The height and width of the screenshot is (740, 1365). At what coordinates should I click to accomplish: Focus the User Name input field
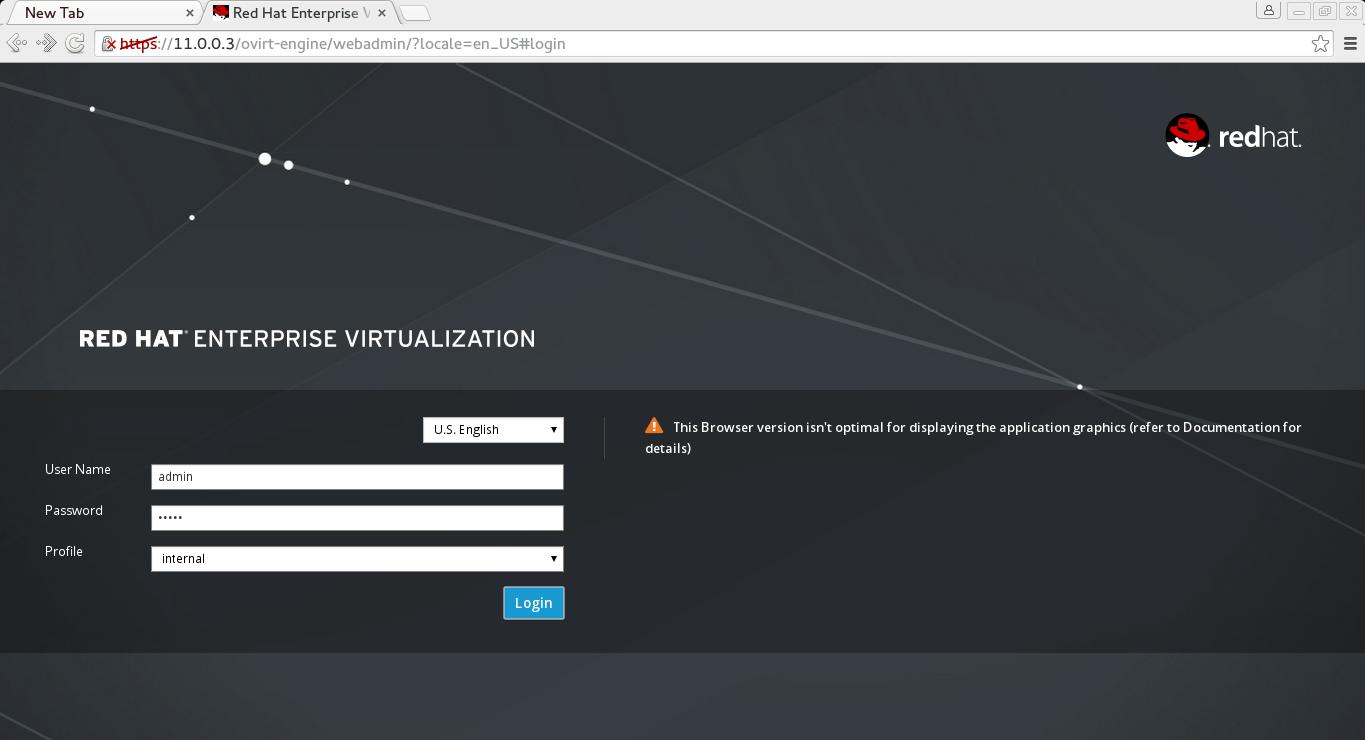(x=357, y=477)
